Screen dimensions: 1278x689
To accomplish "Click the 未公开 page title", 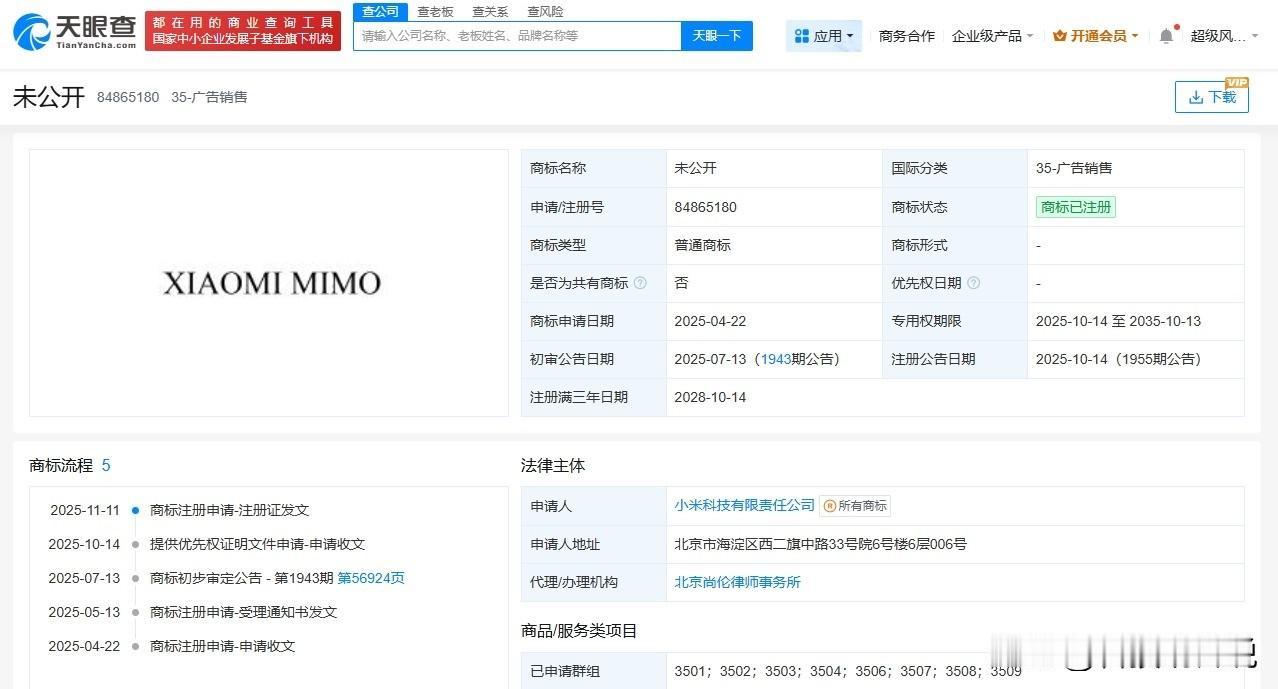I will point(48,97).
